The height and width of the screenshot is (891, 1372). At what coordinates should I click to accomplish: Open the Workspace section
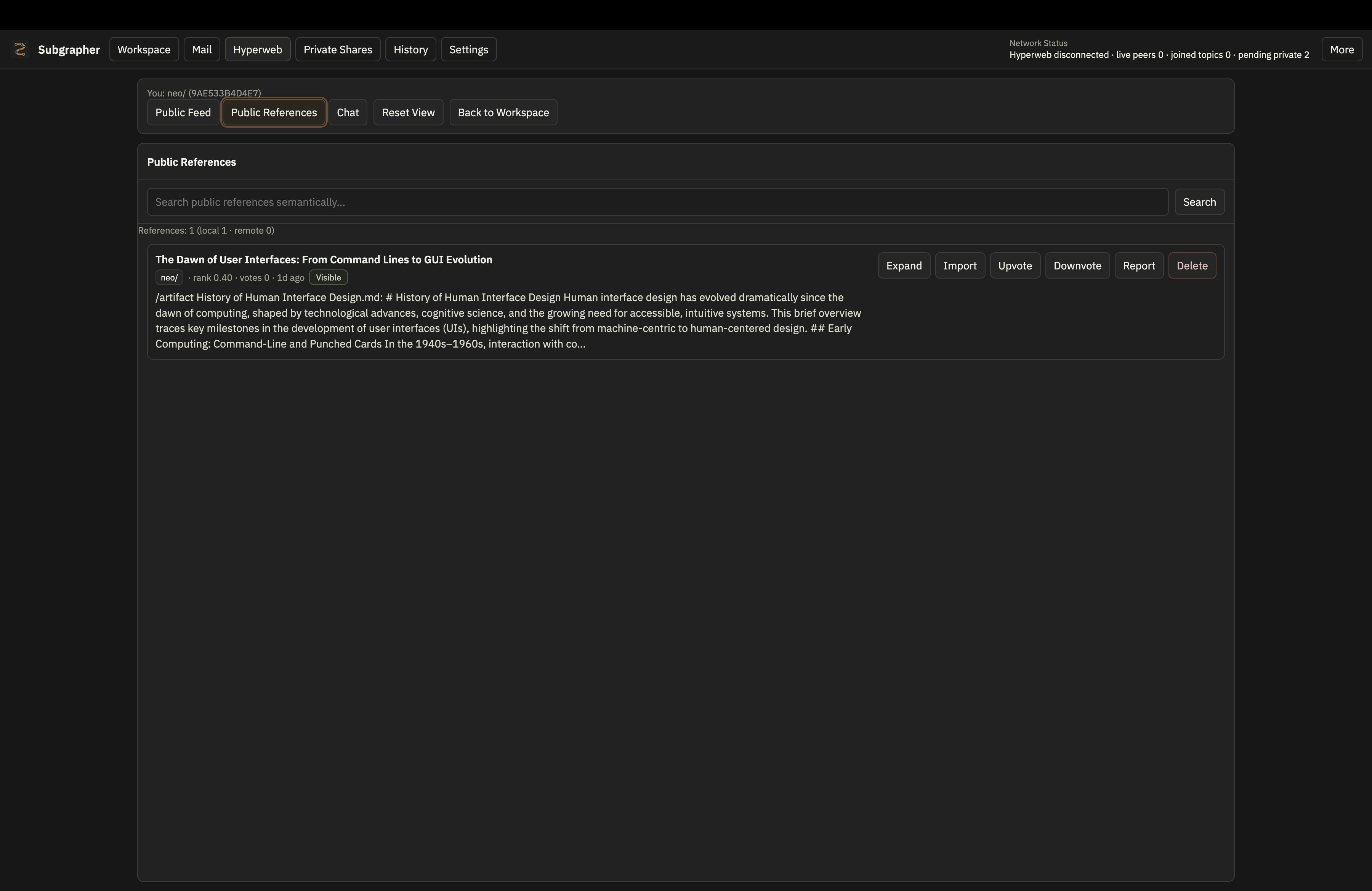tap(144, 50)
